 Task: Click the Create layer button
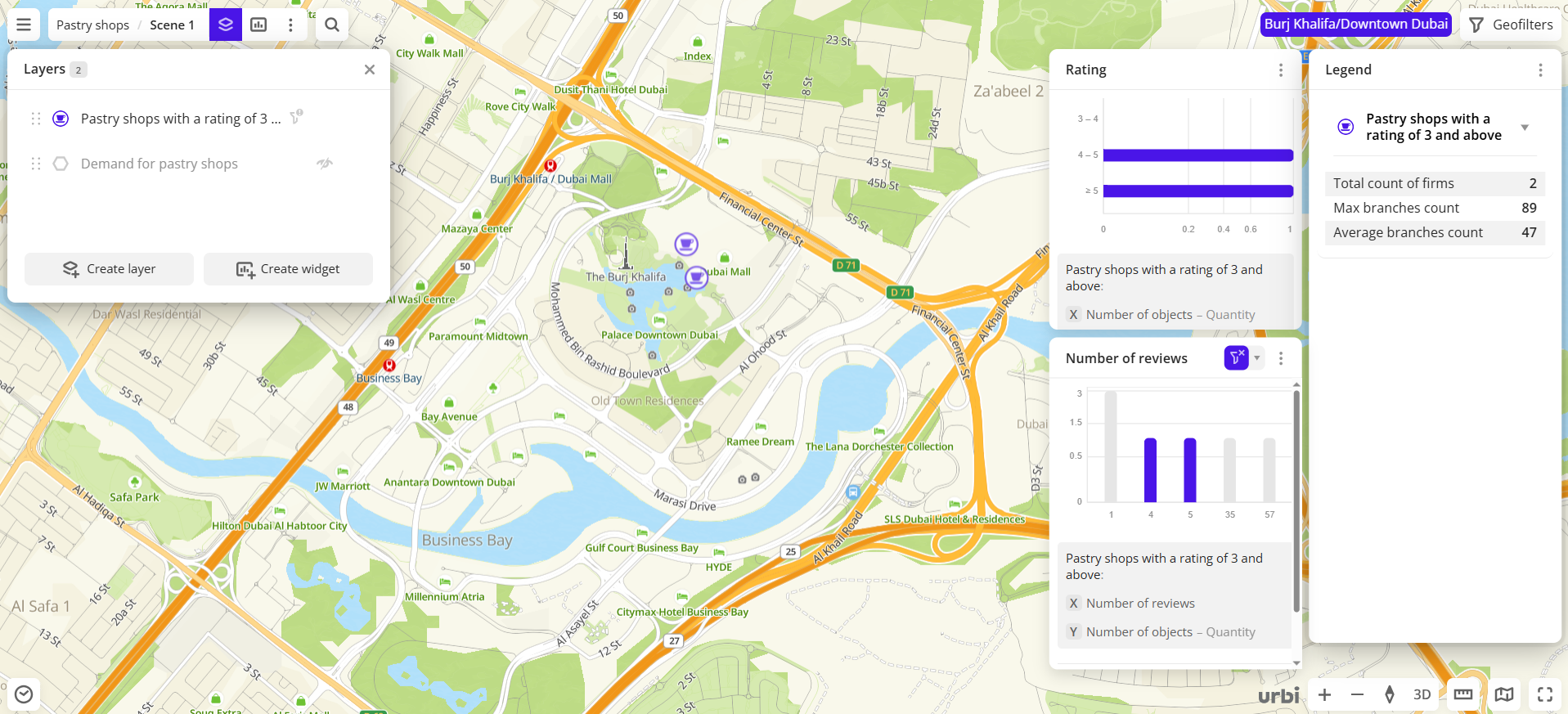tap(109, 269)
